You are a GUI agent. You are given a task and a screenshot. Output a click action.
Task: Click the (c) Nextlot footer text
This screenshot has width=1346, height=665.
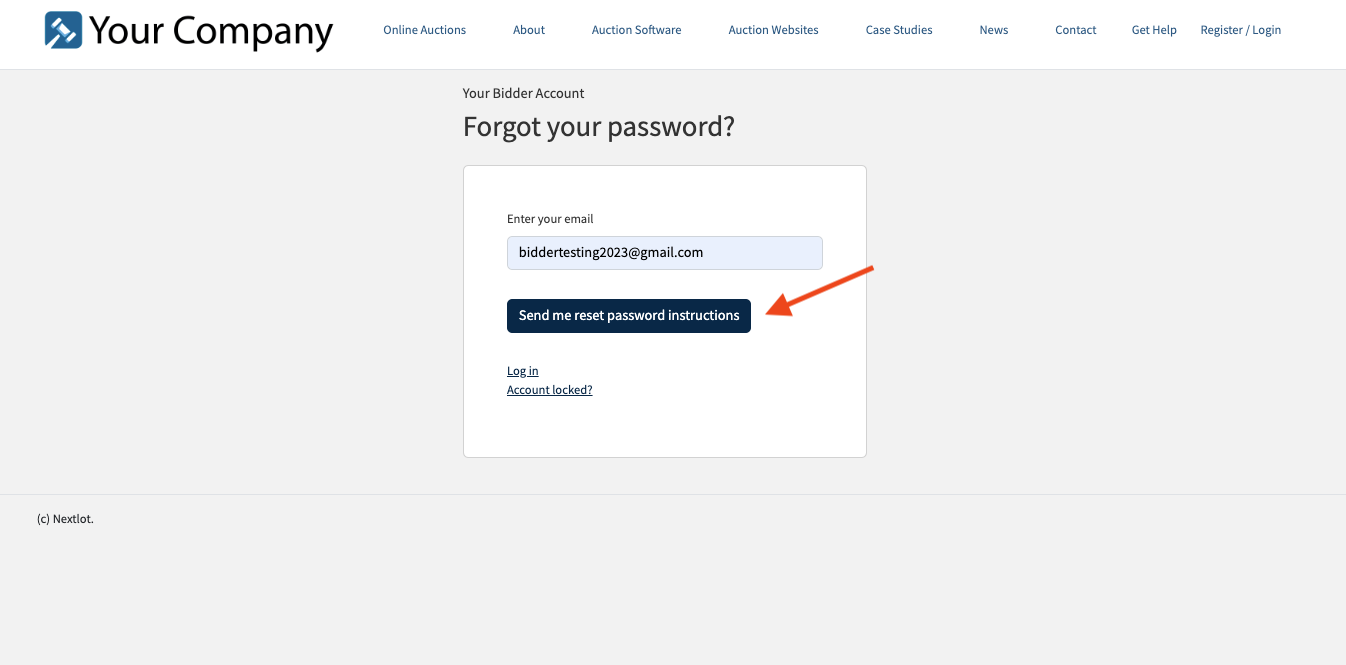[65, 519]
